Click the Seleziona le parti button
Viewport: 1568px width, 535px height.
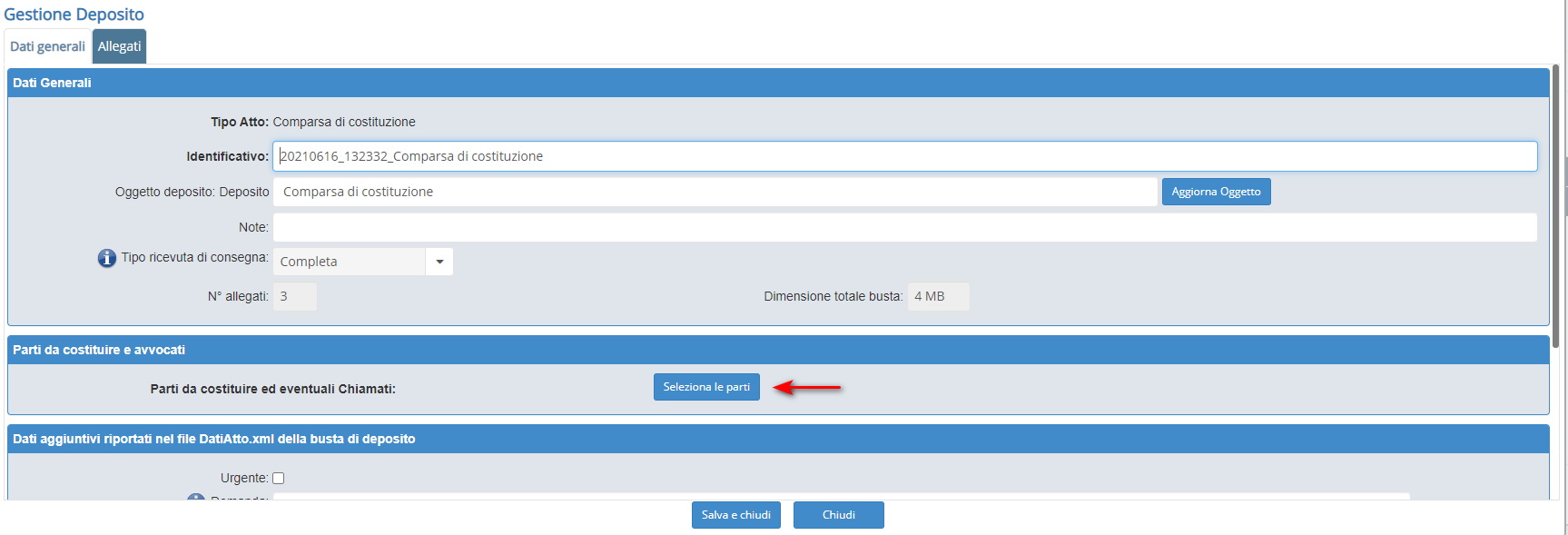[705, 387]
